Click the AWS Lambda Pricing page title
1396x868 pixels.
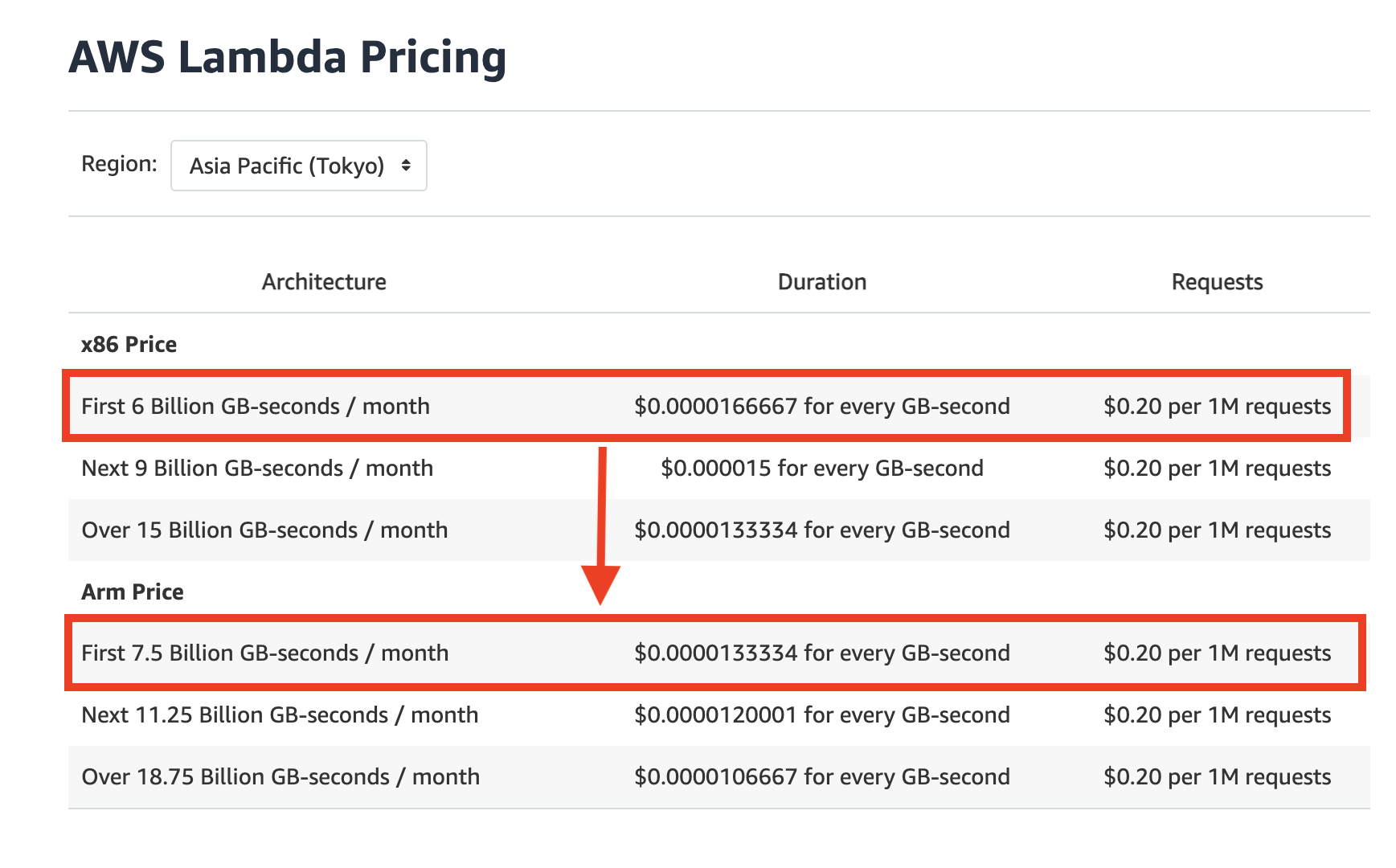pyautogui.click(x=288, y=56)
